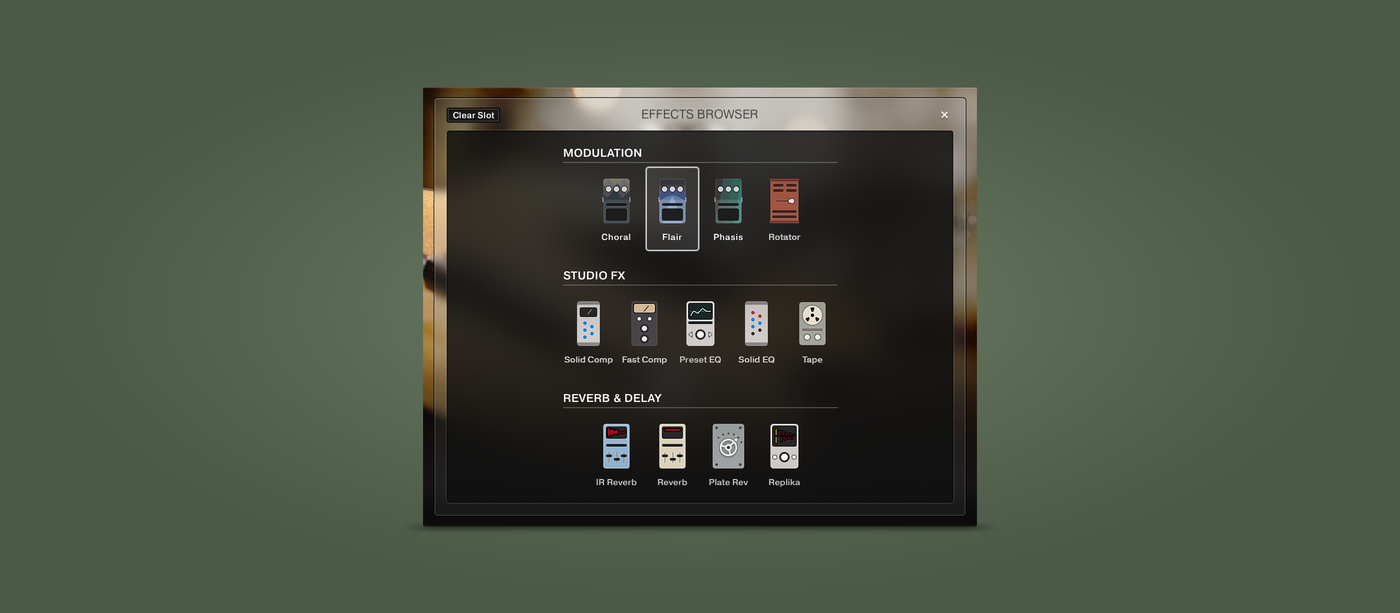
Task: Click the Clear Slot button
Action: [x=473, y=115]
